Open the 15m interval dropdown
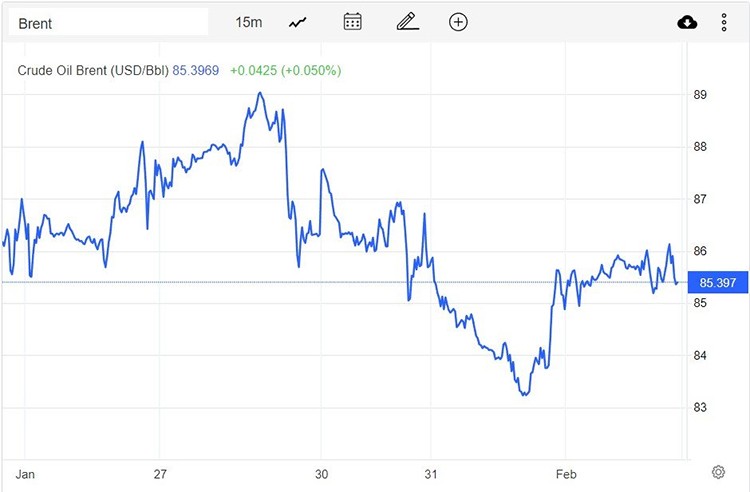 click(248, 22)
